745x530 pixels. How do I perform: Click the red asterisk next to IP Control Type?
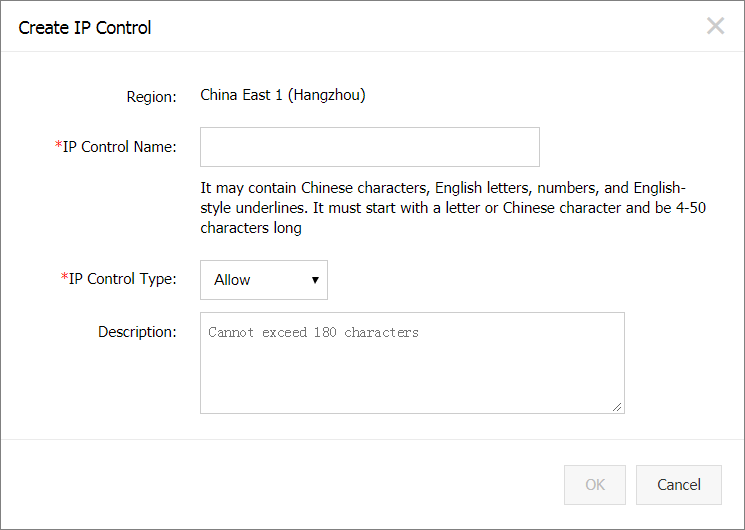(x=65, y=277)
